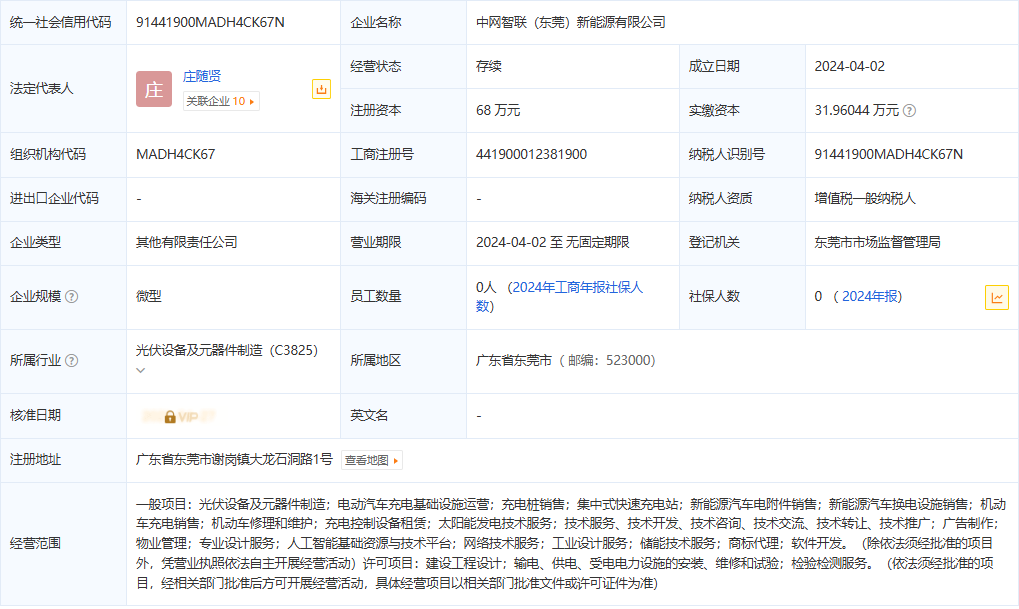Click the question mark beside 企业规模
This screenshot has width=1019, height=609.
[72, 296]
